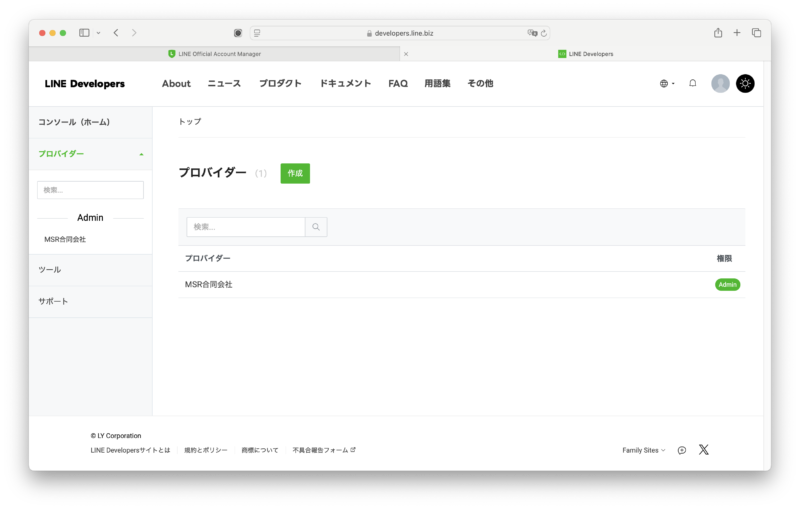Click the privacy shield icon in toolbar
Viewport: 800px width, 509px height.
point(238,33)
